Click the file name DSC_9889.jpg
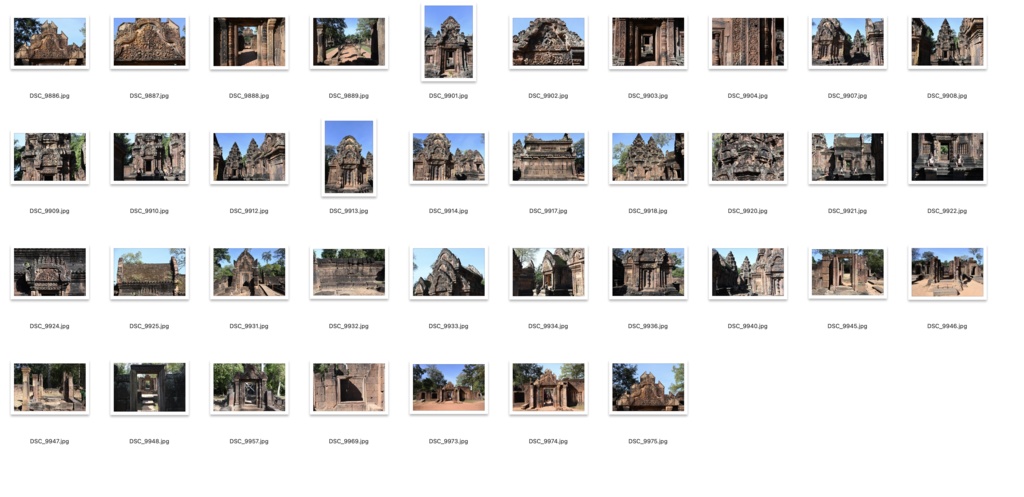The height and width of the screenshot is (497, 1024). [x=349, y=96]
